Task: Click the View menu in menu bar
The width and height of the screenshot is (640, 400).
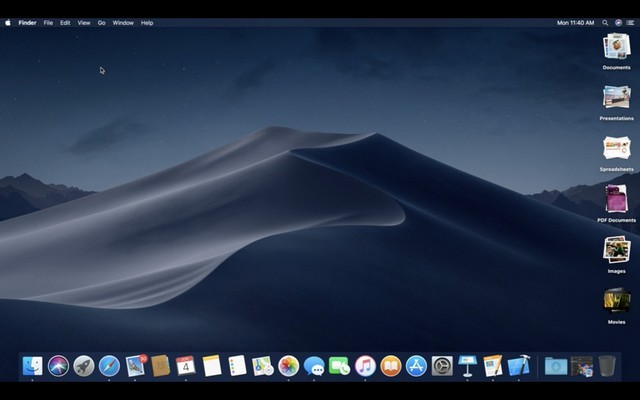Action: tap(84, 22)
